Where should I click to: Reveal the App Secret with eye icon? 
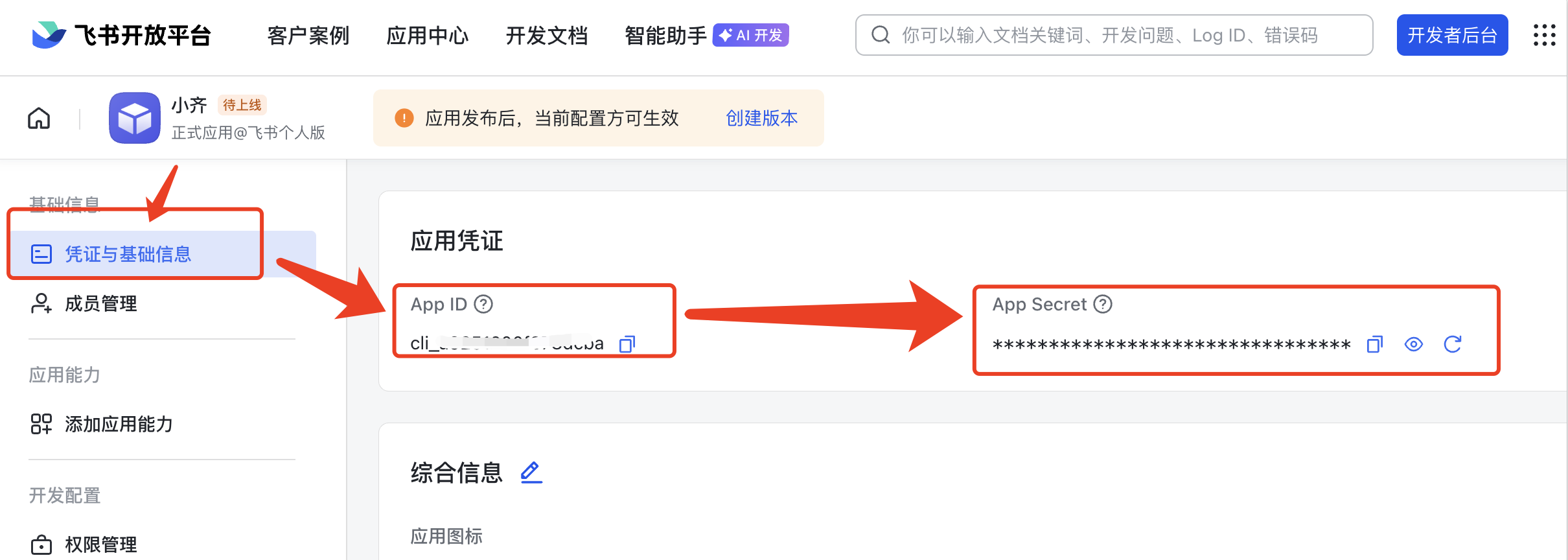[1414, 344]
